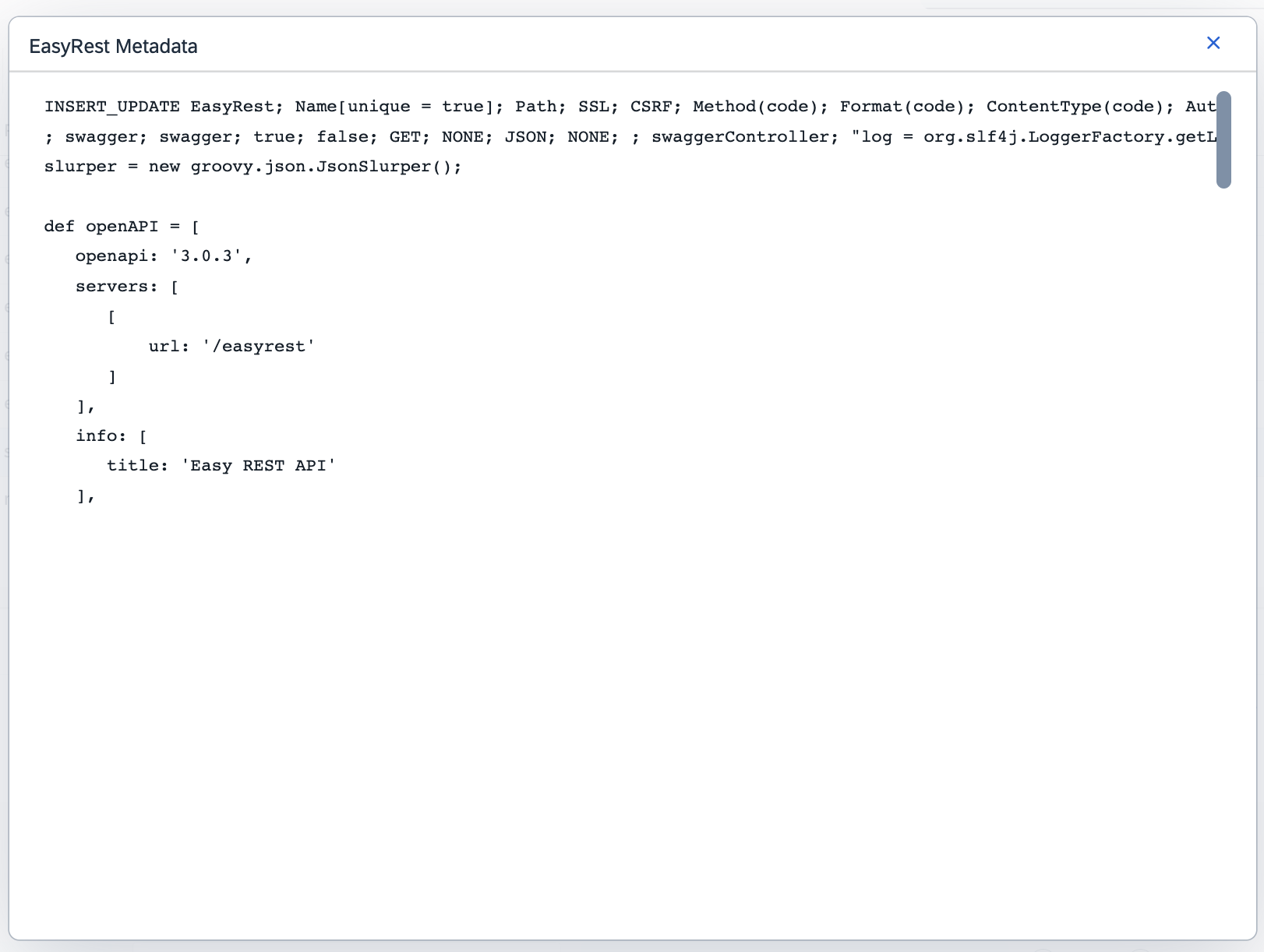Click the vertical scrollbar thumb

point(1223,139)
